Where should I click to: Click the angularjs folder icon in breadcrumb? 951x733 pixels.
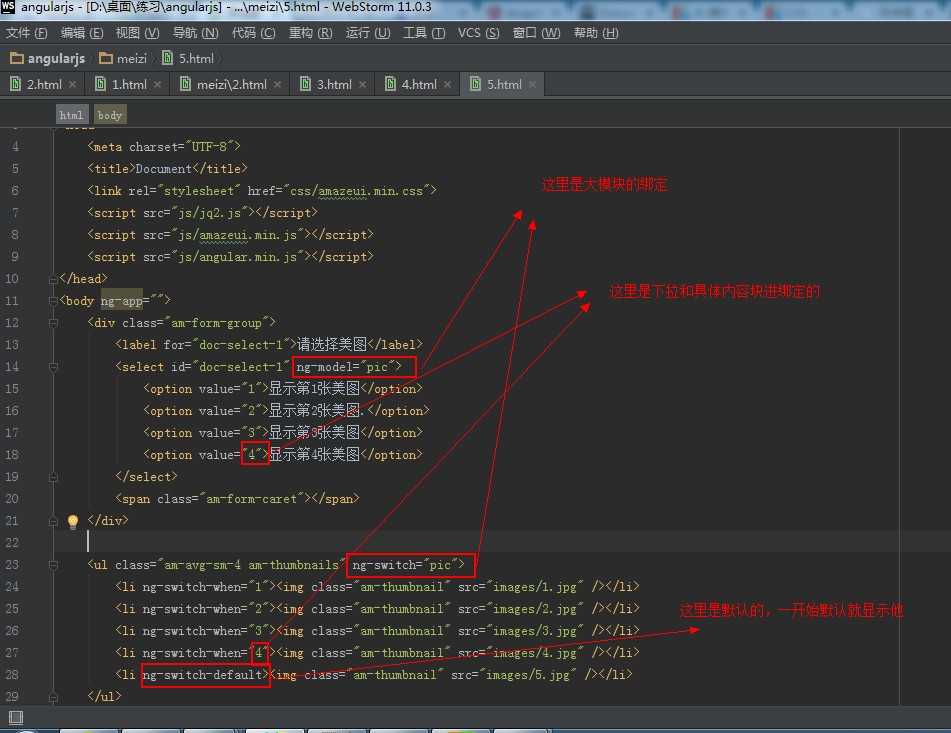pos(17,58)
